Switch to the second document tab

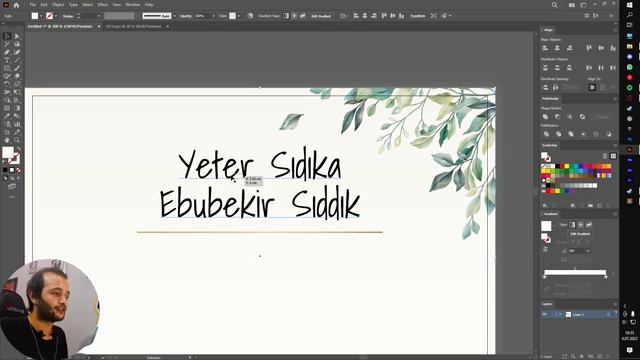pyautogui.click(x=134, y=27)
